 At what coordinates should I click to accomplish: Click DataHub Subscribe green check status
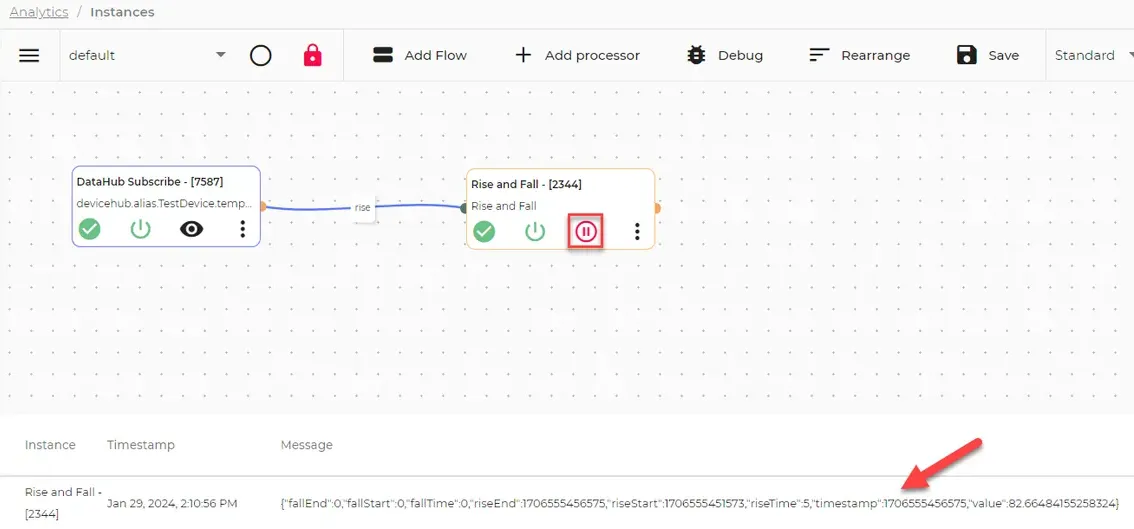tap(90, 229)
